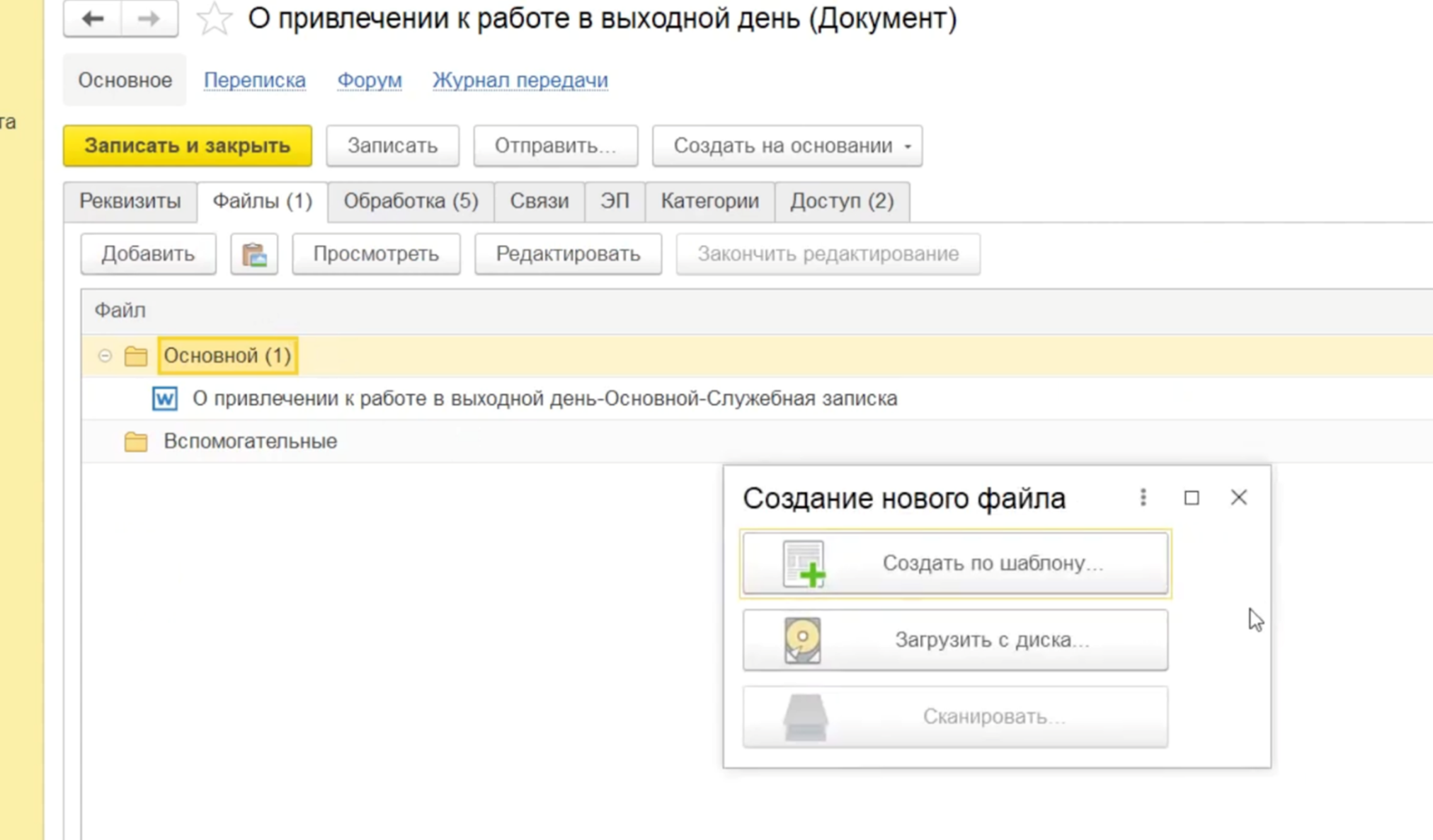Collapse the Основной (1) folder

105,356
